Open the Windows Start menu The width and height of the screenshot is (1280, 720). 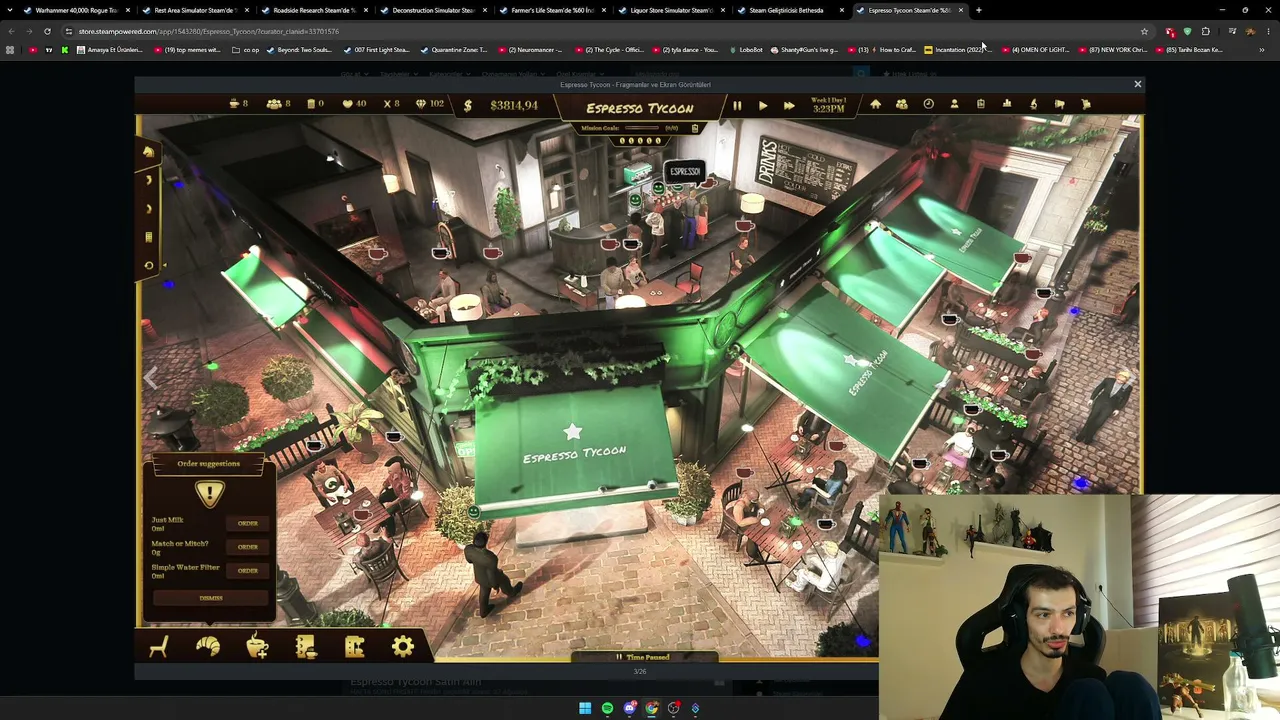(x=585, y=708)
